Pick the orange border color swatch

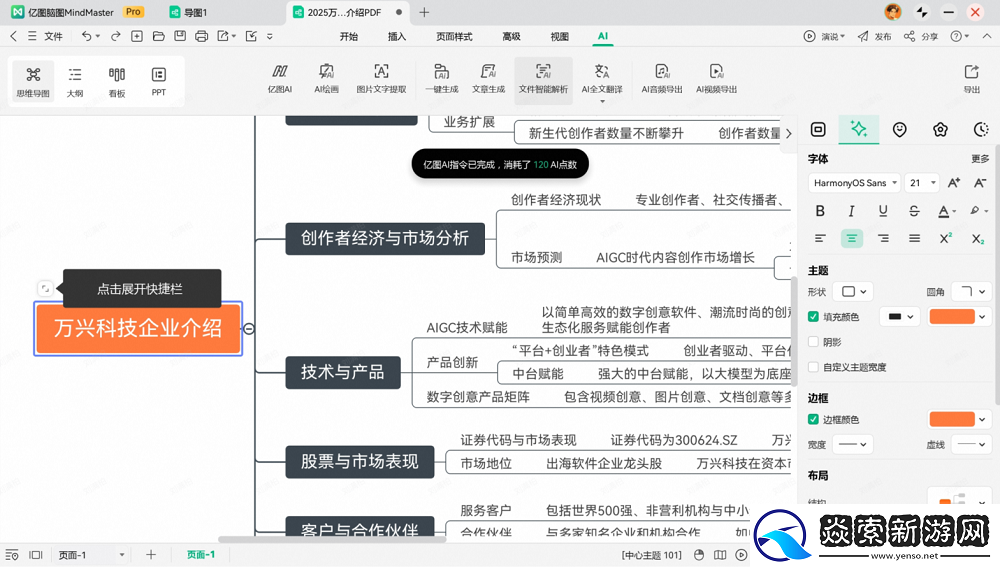(x=952, y=419)
